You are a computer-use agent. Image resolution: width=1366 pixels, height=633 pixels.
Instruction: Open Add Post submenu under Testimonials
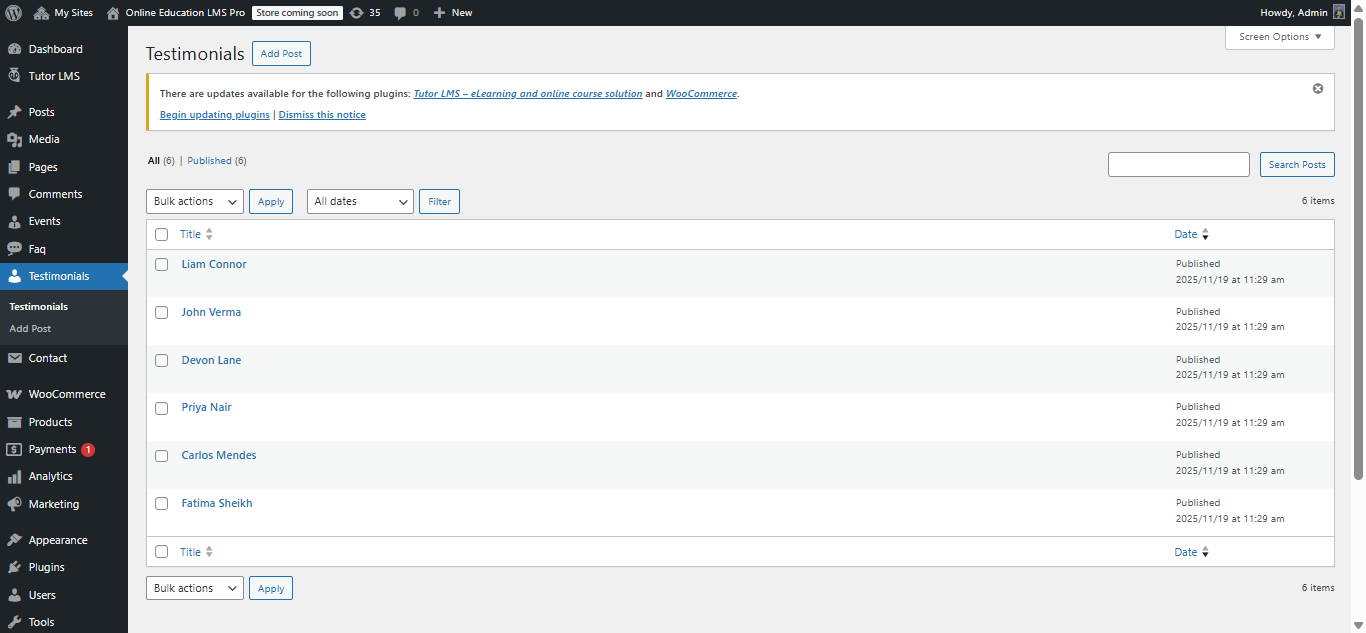(30, 329)
